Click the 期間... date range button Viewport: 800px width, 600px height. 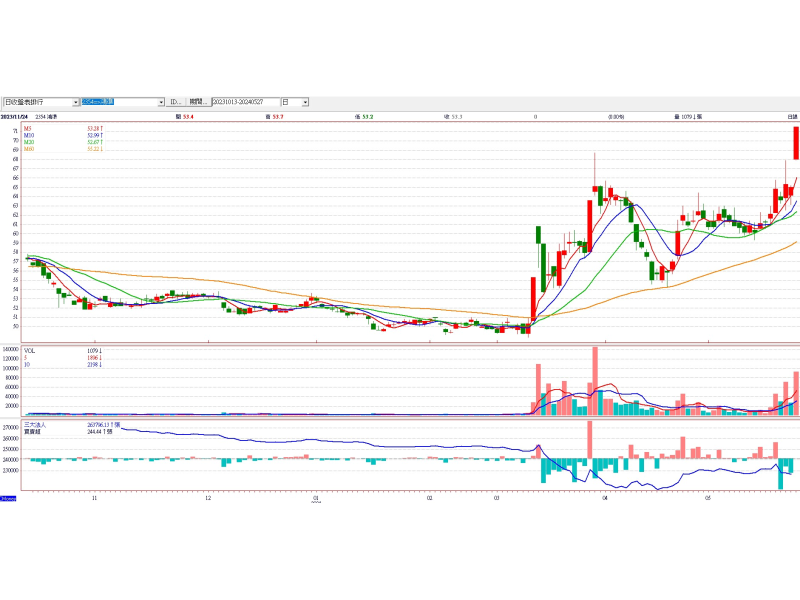pyautogui.click(x=199, y=102)
